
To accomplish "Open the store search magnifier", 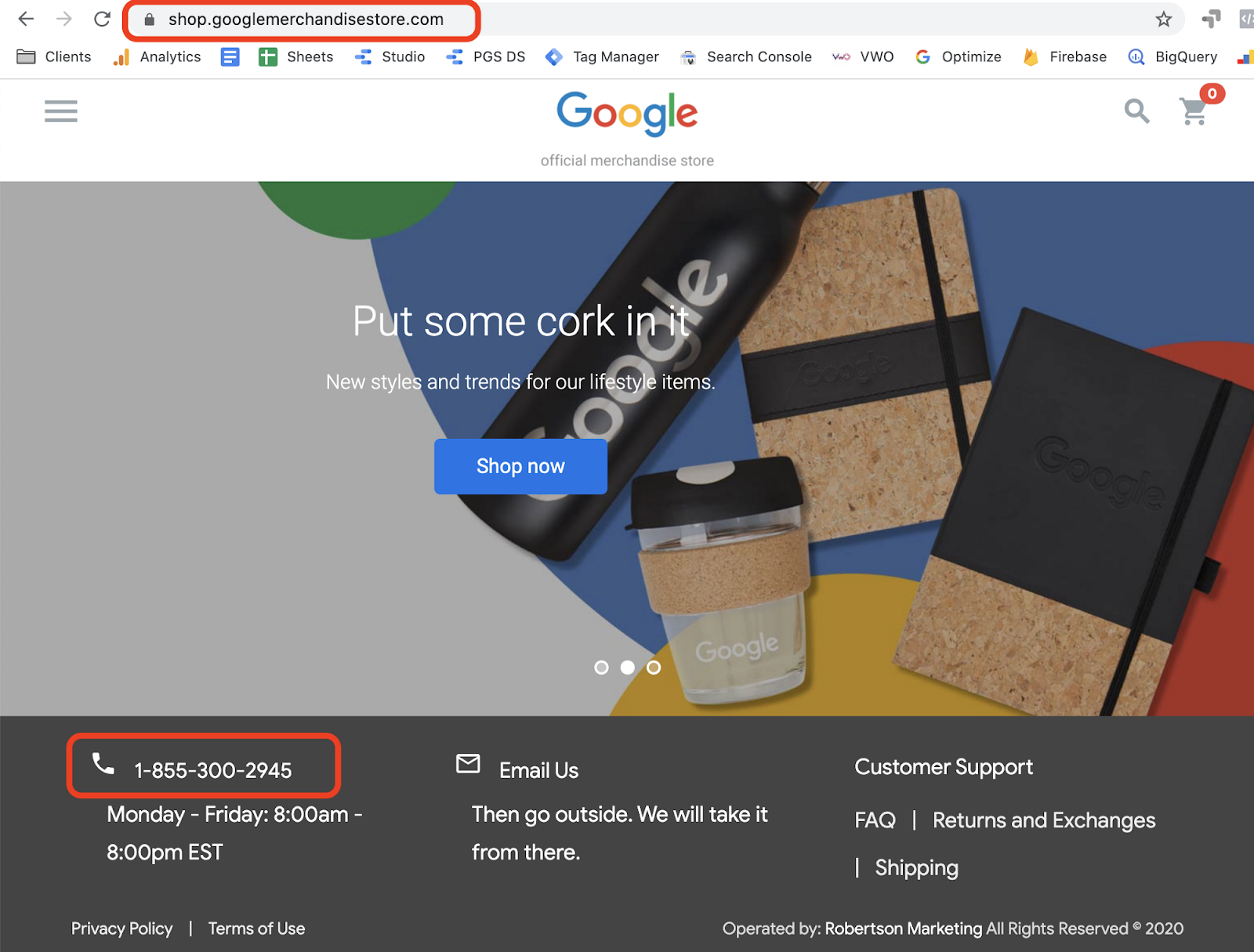I will point(1137,111).
